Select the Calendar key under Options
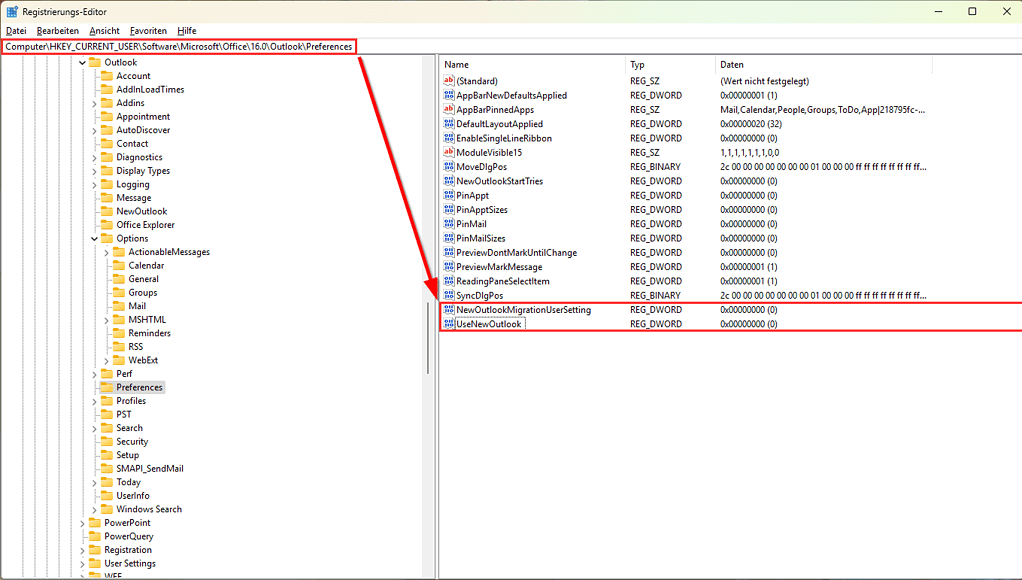The image size is (1022, 580). pyautogui.click(x=146, y=266)
